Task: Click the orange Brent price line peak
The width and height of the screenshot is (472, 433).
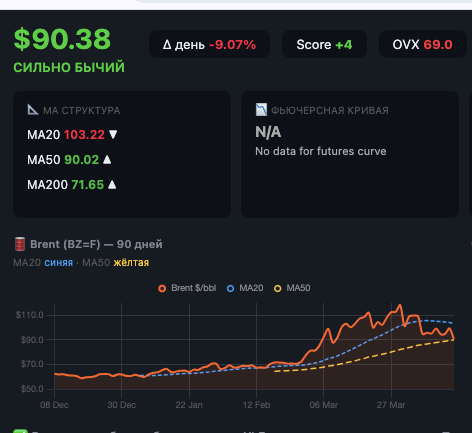Action: tap(400, 305)
